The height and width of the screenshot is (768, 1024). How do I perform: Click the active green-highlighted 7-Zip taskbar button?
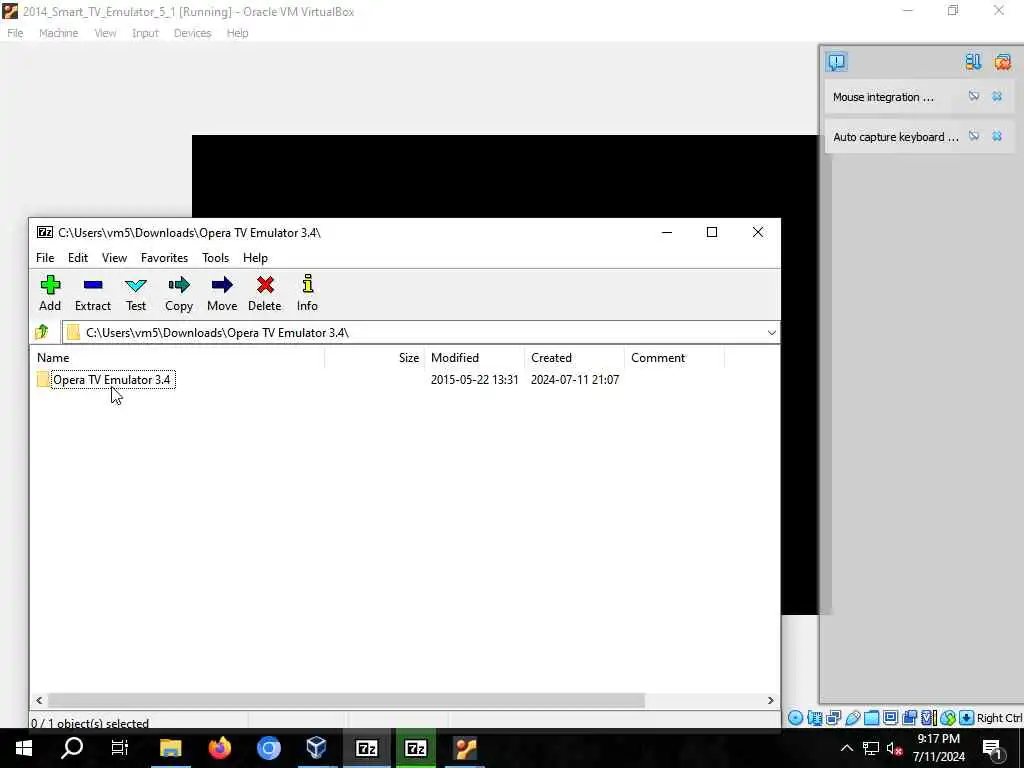click(415, 748)
